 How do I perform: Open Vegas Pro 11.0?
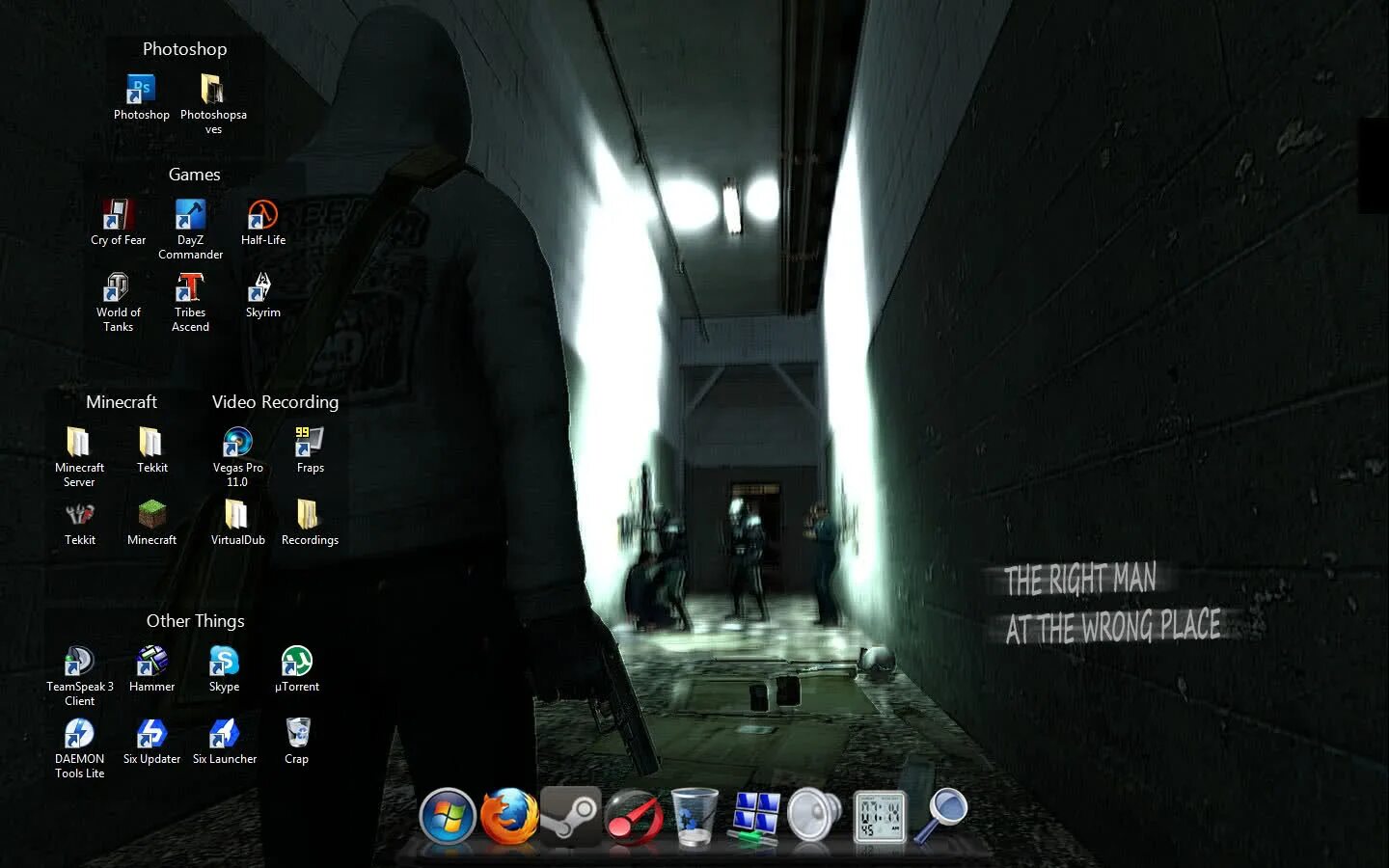coord(237,442)
